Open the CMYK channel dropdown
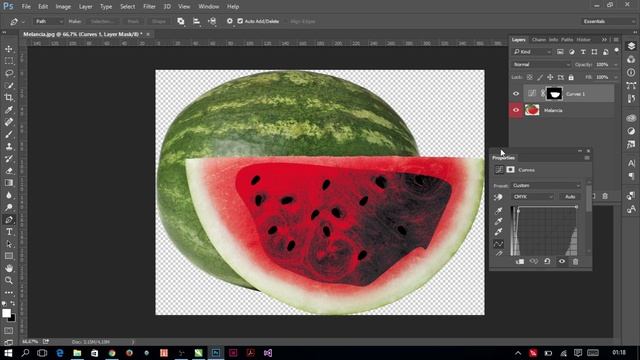This screenshot has height=360, width=640. coord(533,197)
